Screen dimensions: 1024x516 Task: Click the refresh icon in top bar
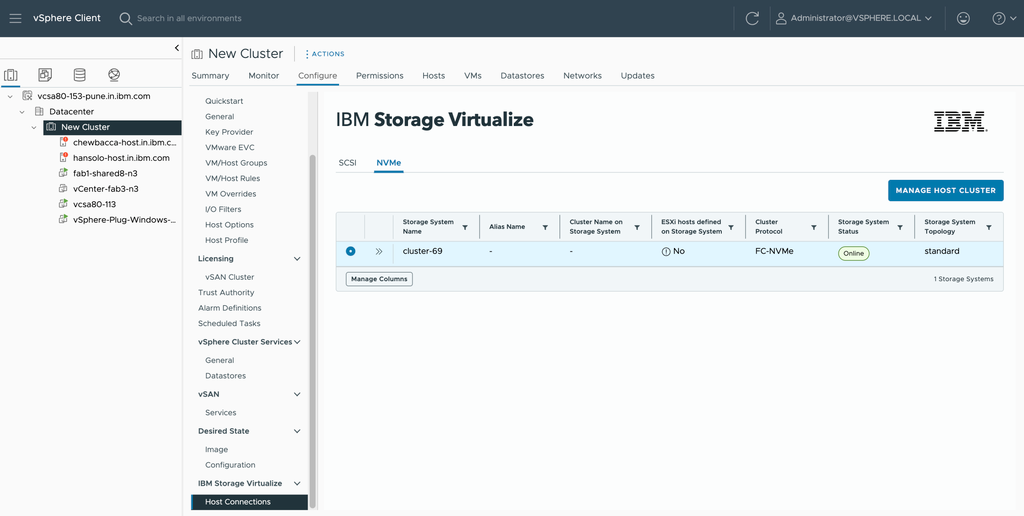point(752,18)
